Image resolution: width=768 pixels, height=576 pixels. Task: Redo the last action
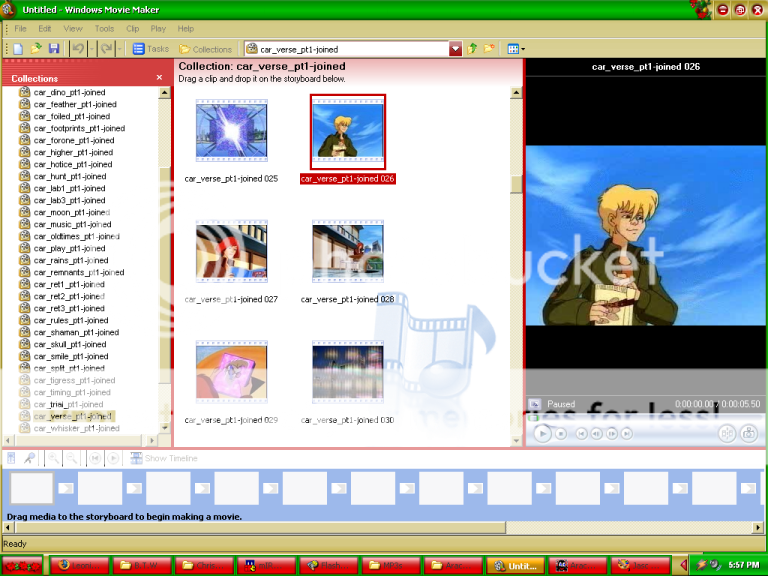coord(106,49)
